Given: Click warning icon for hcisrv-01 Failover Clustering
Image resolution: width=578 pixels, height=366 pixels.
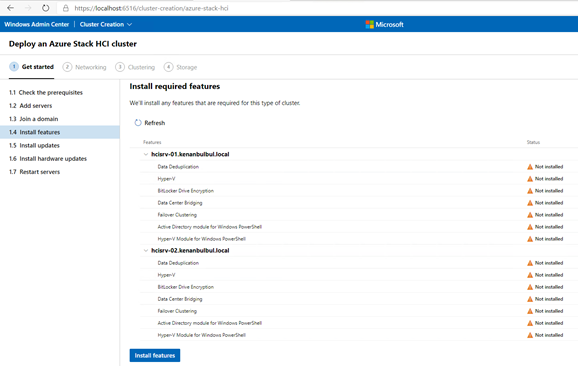Looking at the screenshot, I should coord(530,215).
